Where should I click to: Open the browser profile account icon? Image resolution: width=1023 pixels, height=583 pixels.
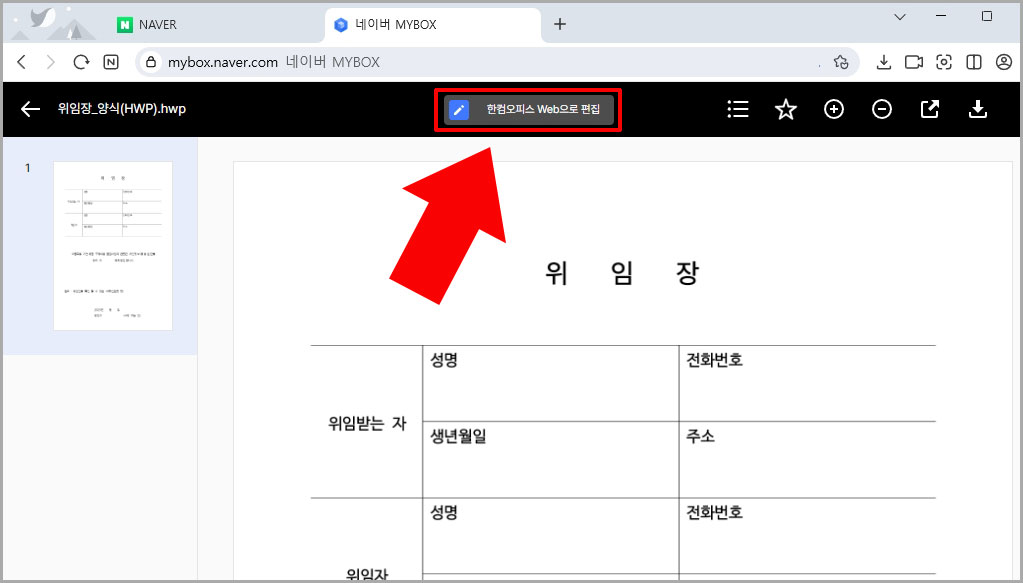pos(1004,61)
